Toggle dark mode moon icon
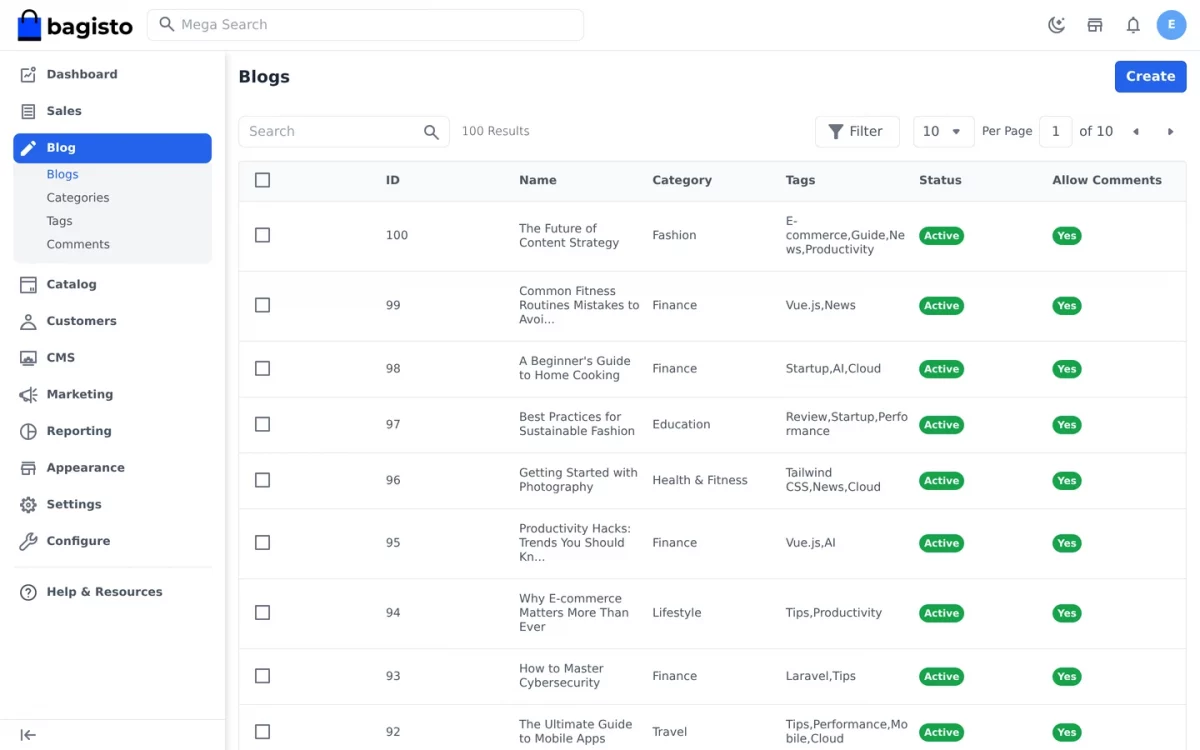This screenshot has width=1200, height=750. (x=1056, y=25)
